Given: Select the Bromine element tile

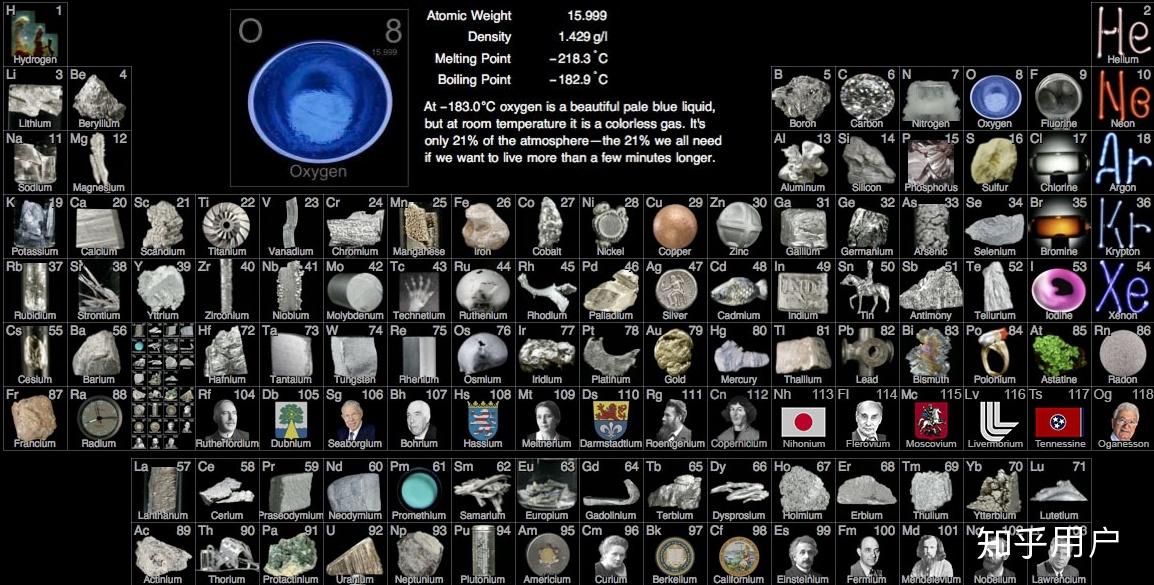Looking at the screenshot, I should click(x=1058, y=227).
